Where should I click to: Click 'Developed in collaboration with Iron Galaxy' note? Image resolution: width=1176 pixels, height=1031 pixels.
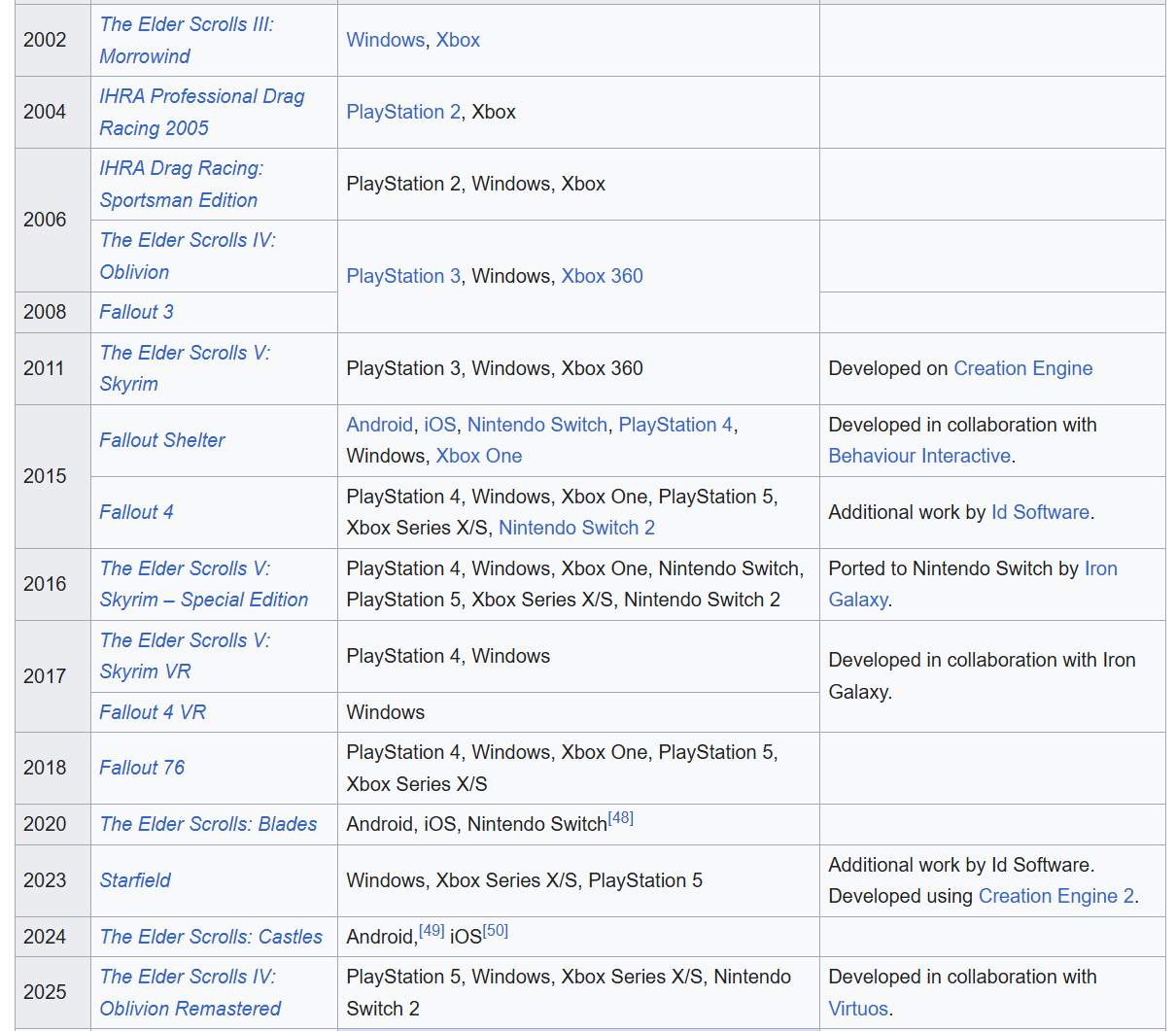coord(982,676)
